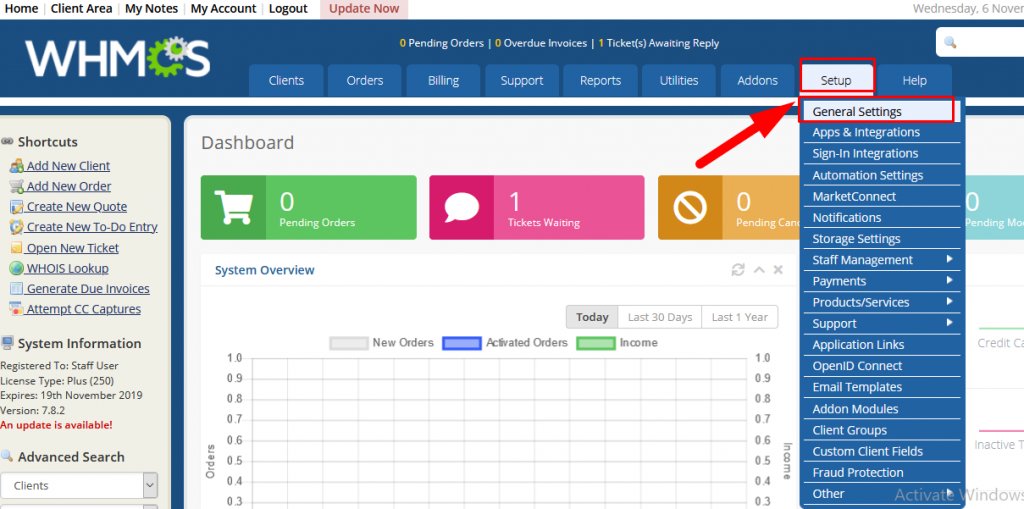Select OpenID Connect menu item
This screenshot has height=509, width=1024.
880,366
